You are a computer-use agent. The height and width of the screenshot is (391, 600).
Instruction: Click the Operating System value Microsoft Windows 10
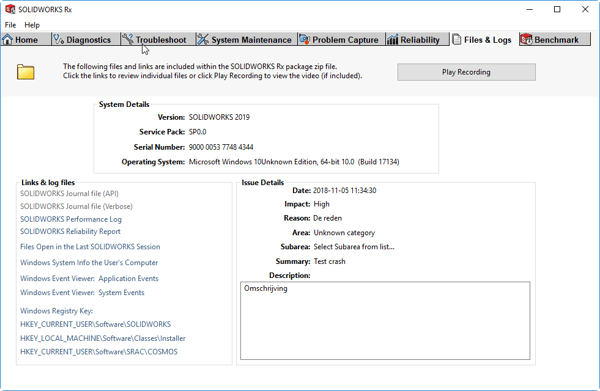coord(294,162)
